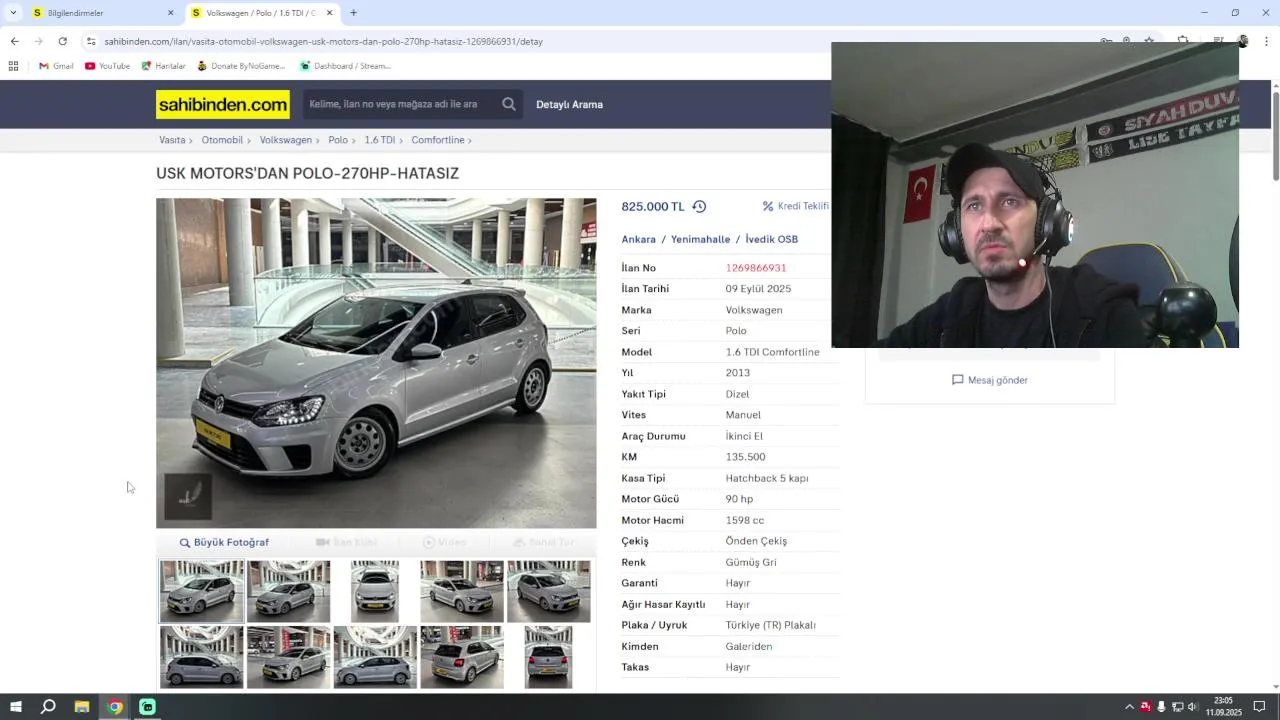
Task: Click the Ankara location link
Action: 638,239
